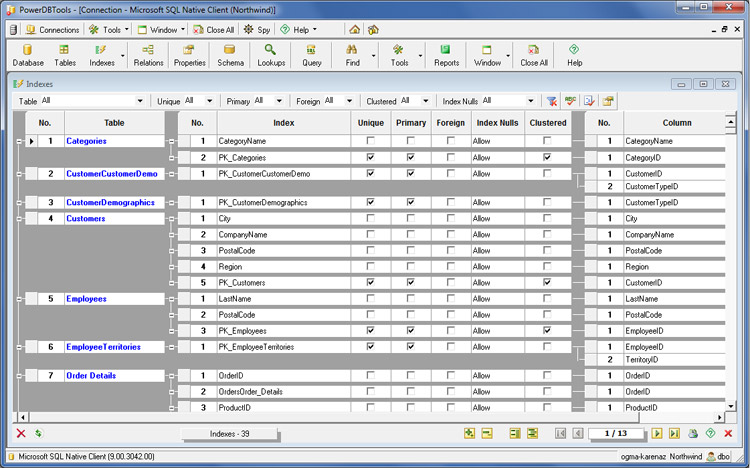Open the Lookups tool
The width and height of the screenshot is (750, 468).
271,54
